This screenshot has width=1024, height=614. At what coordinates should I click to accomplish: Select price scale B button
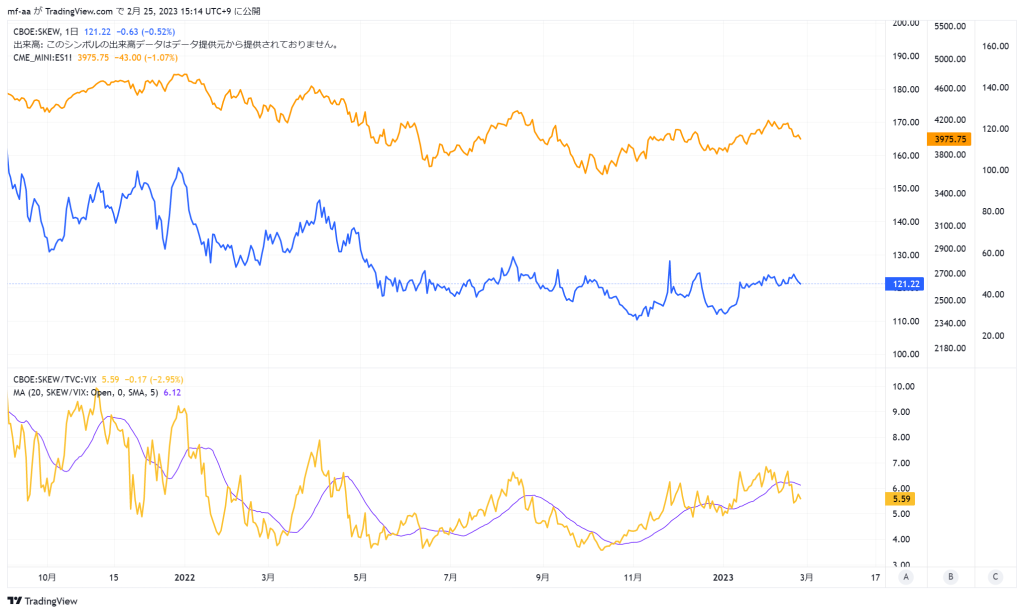click(950, 577)
